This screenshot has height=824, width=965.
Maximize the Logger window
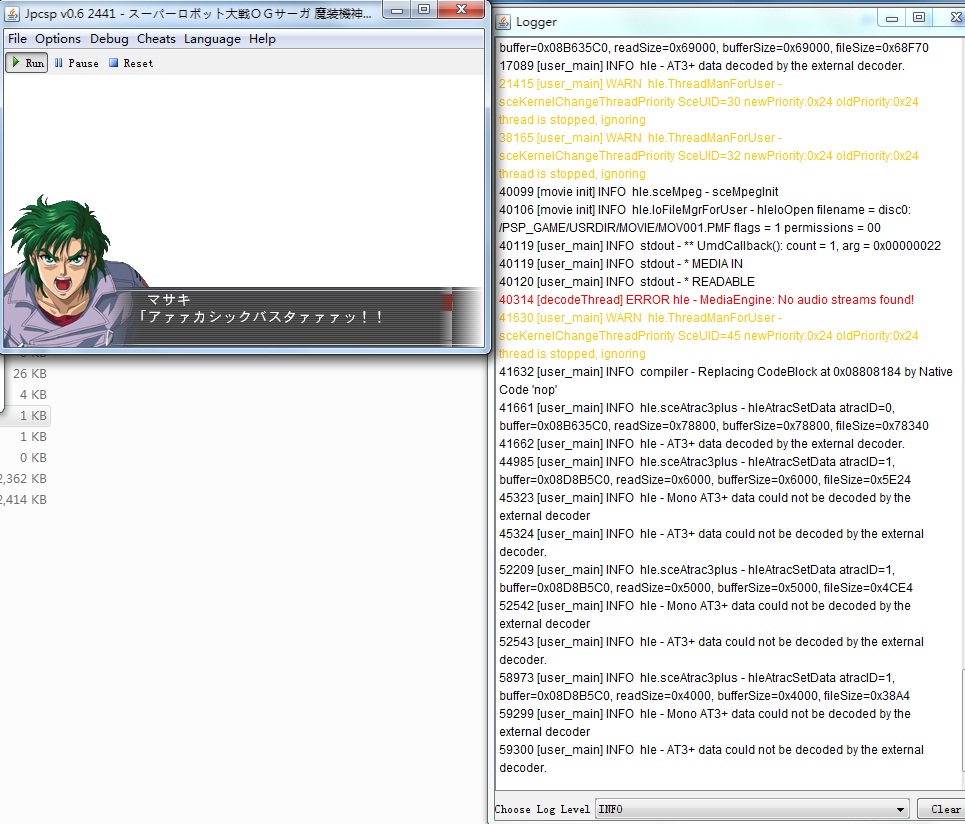(x=919, y=18)
